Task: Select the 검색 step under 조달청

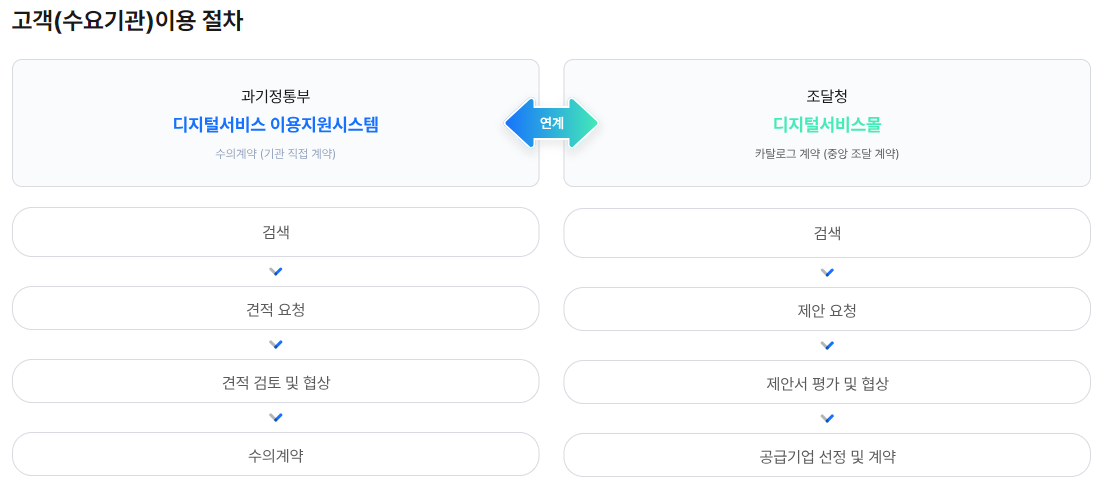Action: coord(827,233)
